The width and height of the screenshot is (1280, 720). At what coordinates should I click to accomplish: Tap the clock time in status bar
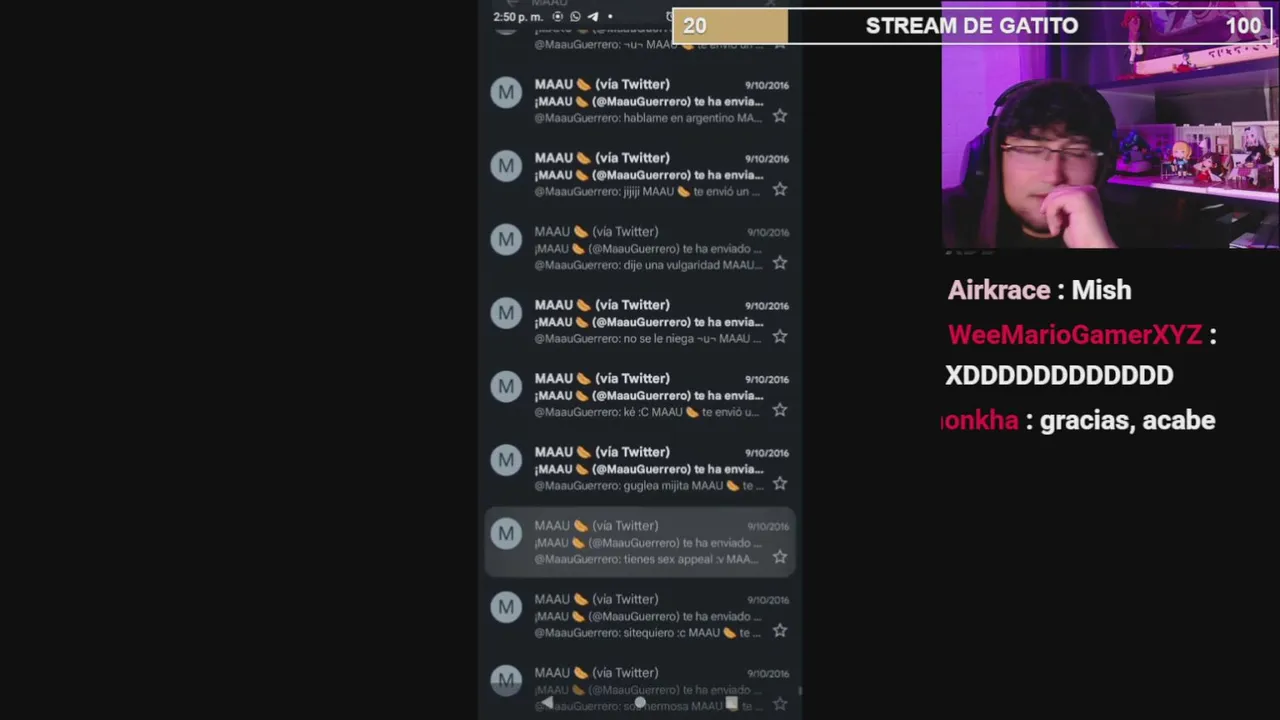(517, 17)
